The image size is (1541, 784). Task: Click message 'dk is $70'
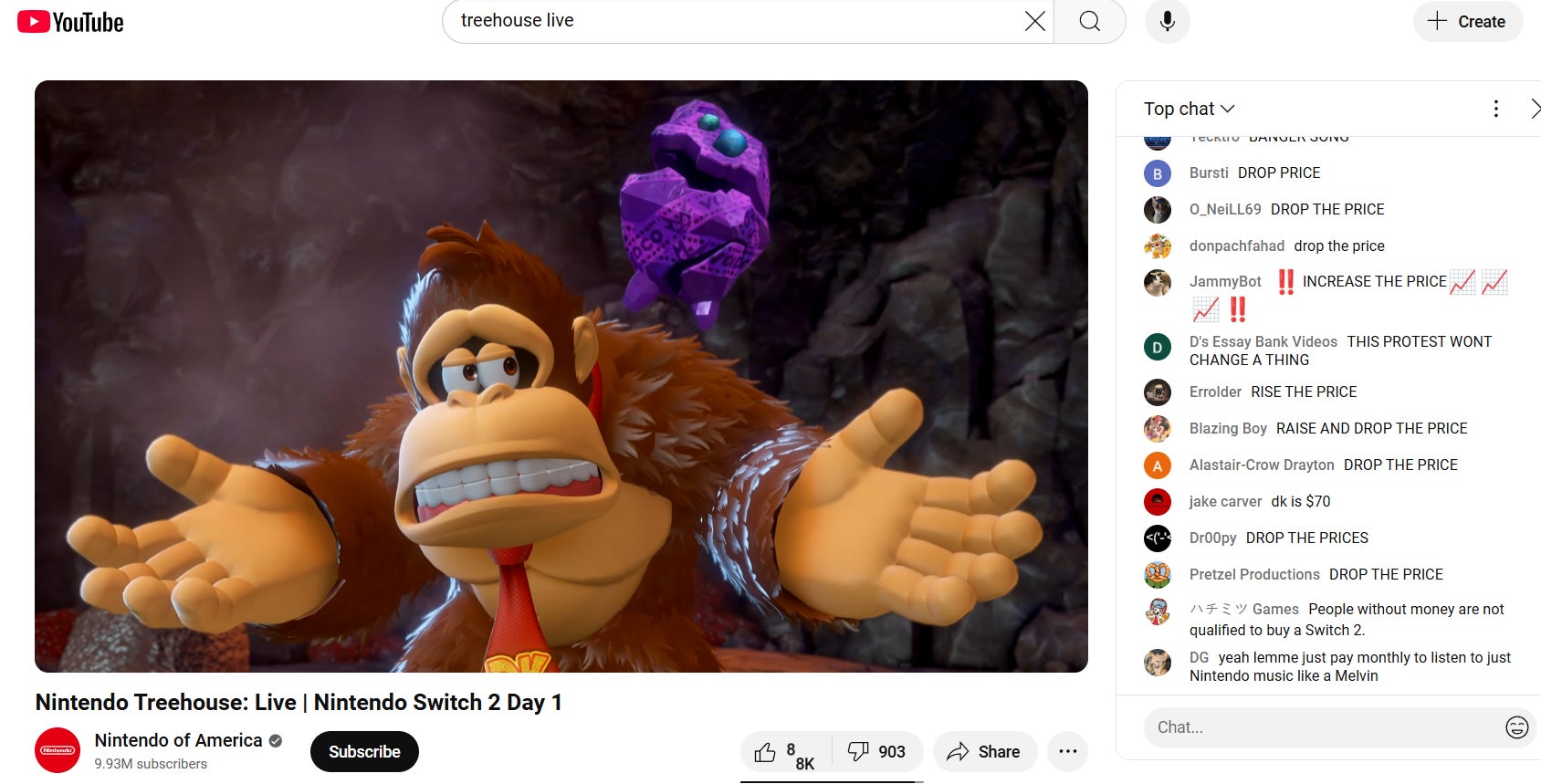[x=1301, y=501]
